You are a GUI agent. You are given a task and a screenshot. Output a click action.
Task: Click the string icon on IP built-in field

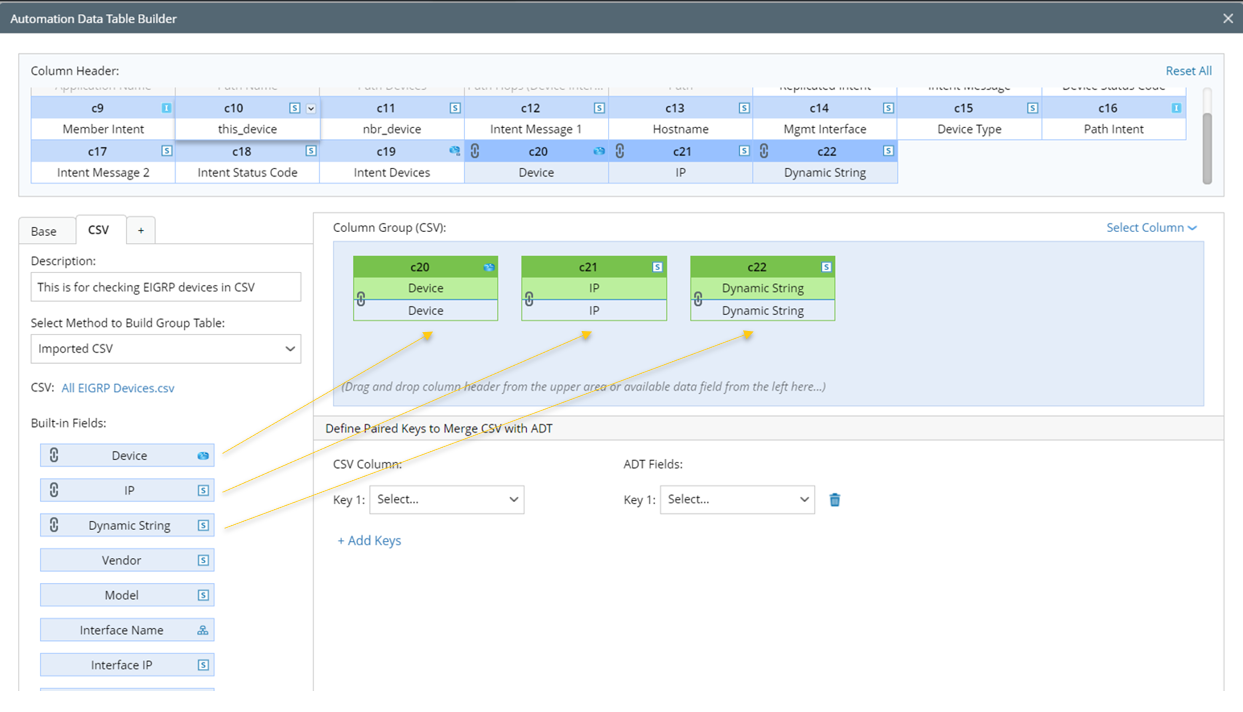pyautogui.click(x=203, y=490)
